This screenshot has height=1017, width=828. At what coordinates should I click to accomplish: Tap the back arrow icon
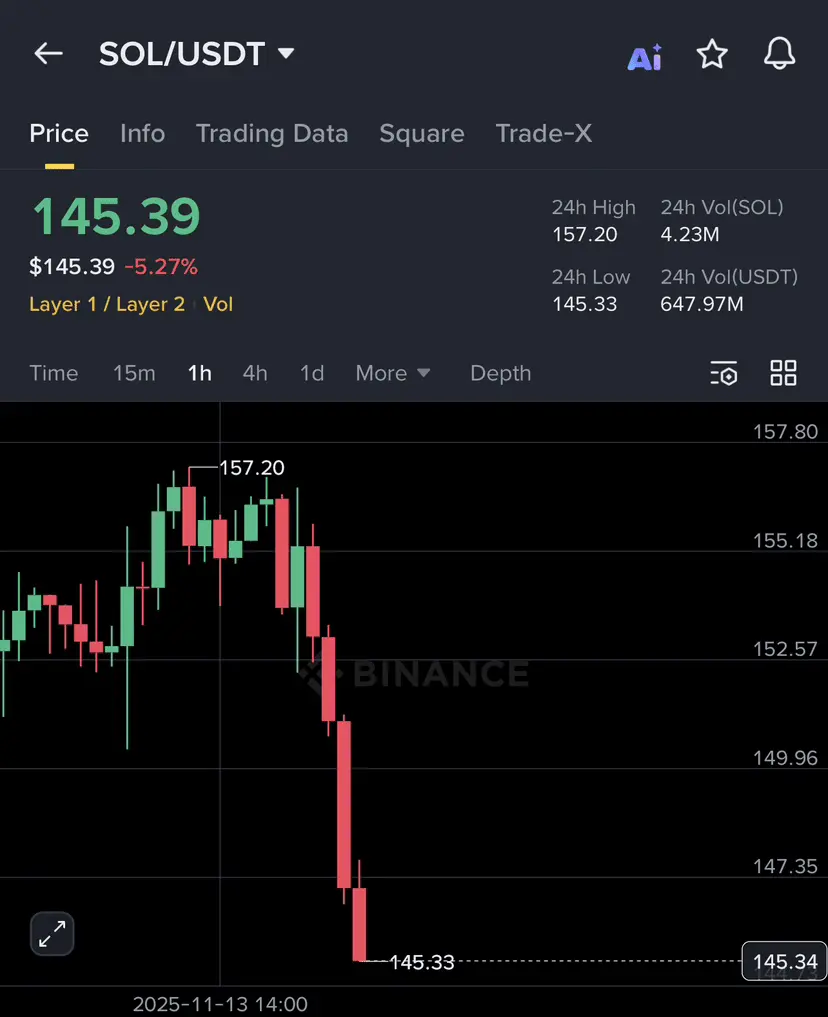(48, 54)
